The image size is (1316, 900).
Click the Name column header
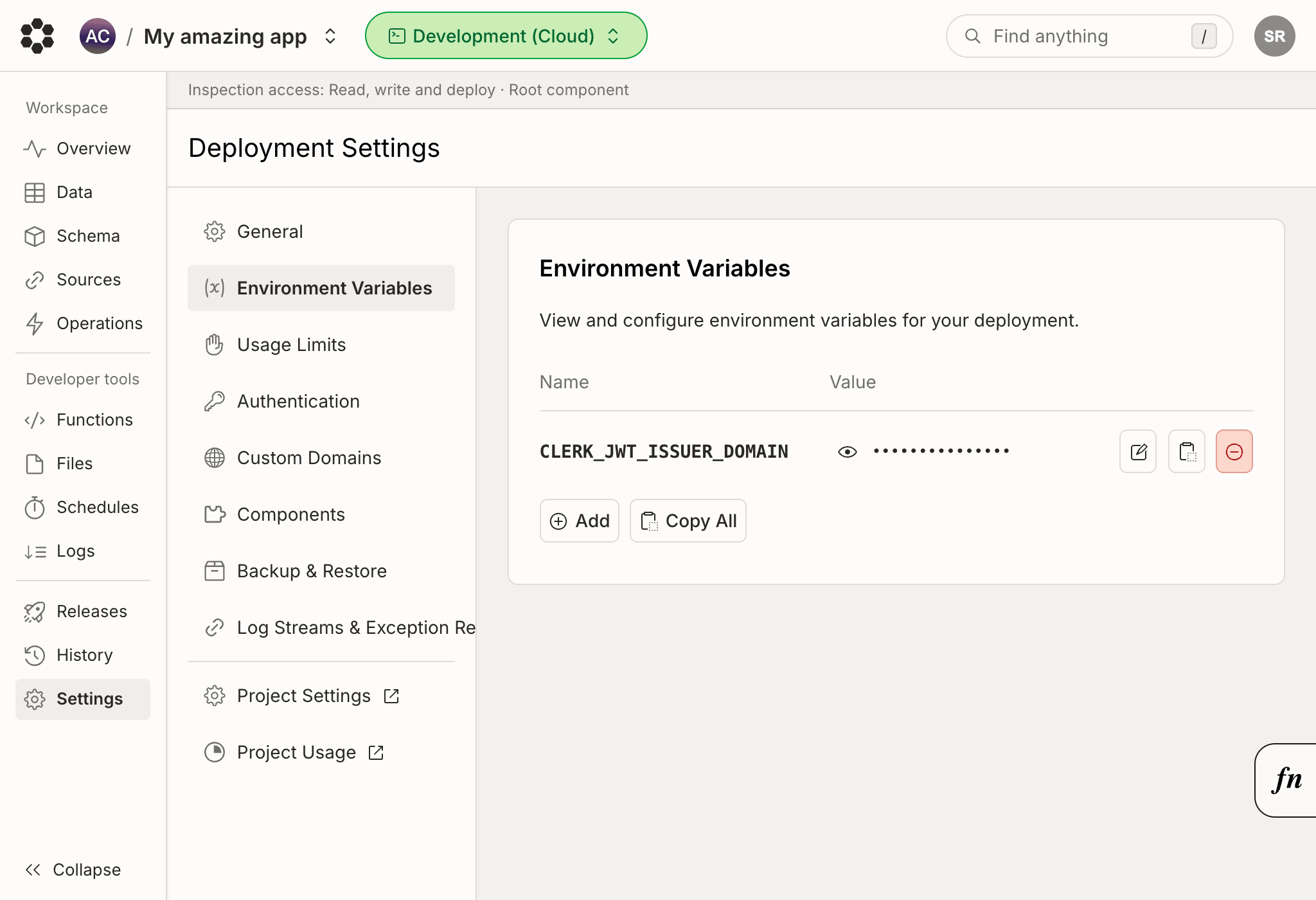point(564,382)
